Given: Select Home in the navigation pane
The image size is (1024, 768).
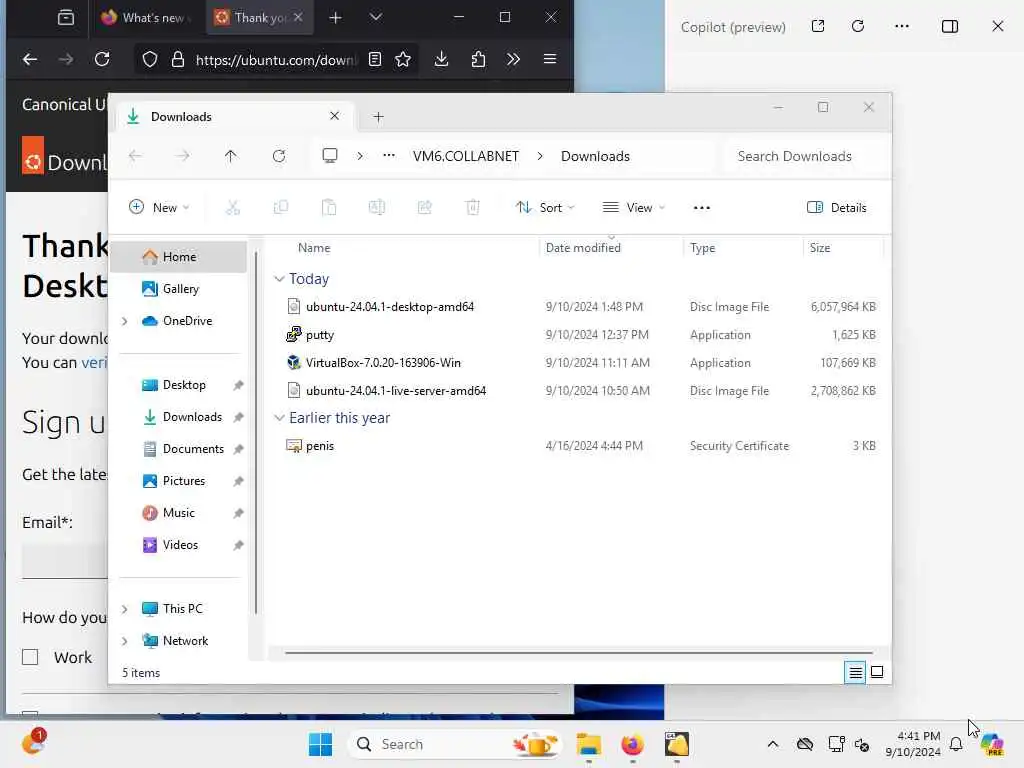Looking at the screenshot, I should click(179, 257).
